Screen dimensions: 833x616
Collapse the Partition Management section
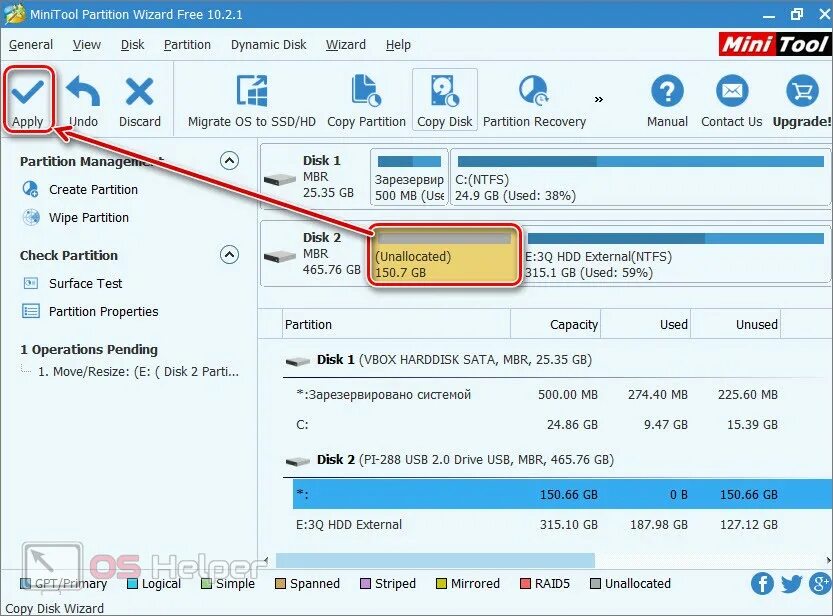click(x=229, y=160)
